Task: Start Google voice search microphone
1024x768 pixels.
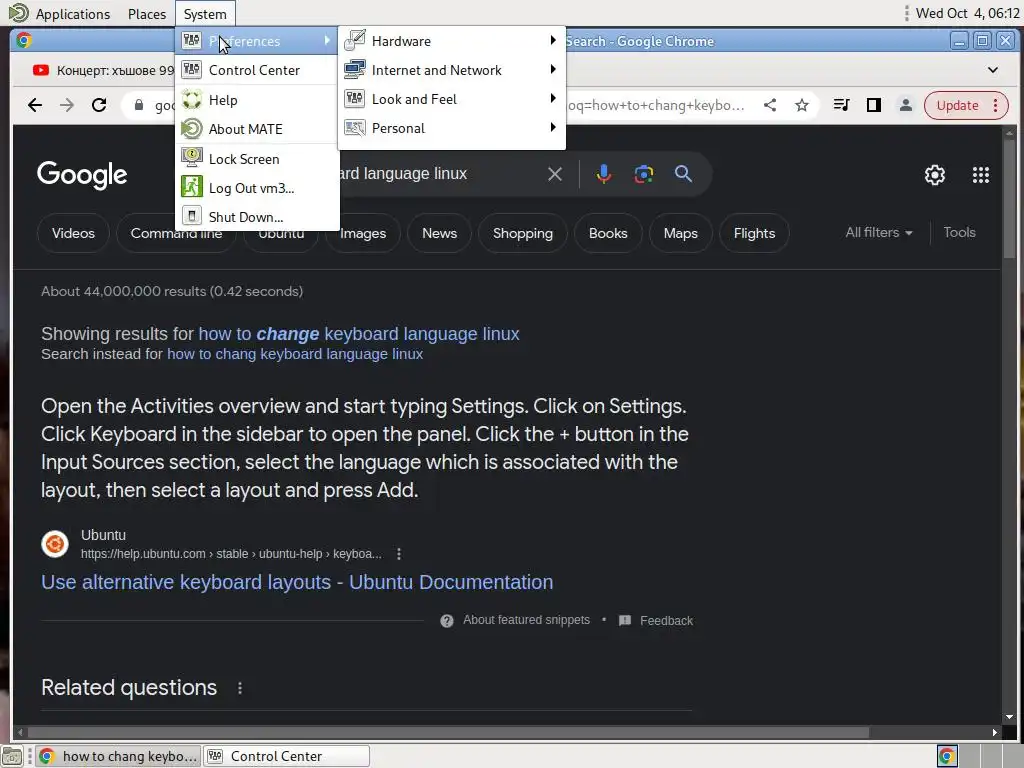Action: coord(604,174)
